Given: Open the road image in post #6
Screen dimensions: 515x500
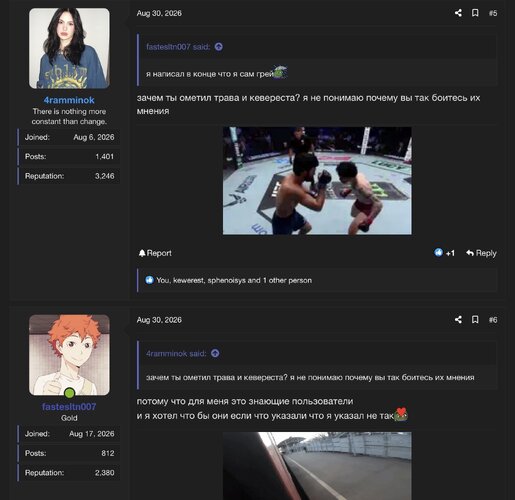Looking at the screenshot, I should coord(317,466).
